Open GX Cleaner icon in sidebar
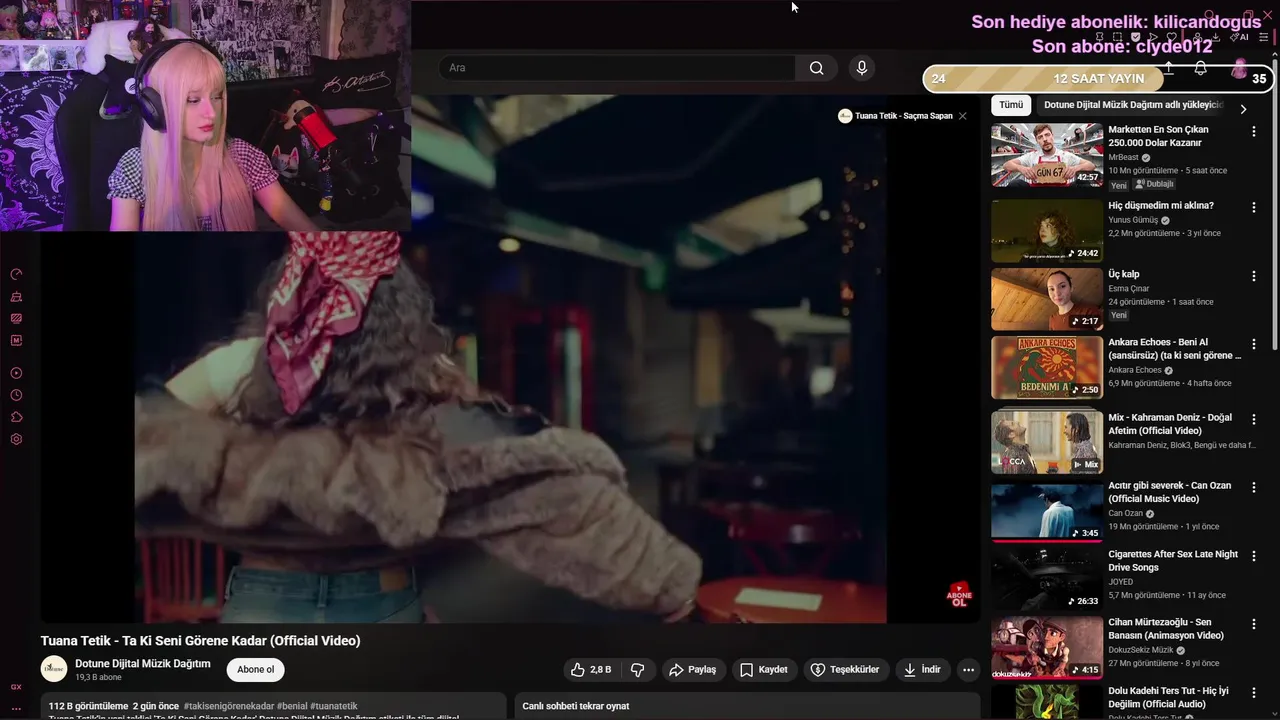Image resolution: width=1280 pixels, height=720 pixels. point(16,297)
